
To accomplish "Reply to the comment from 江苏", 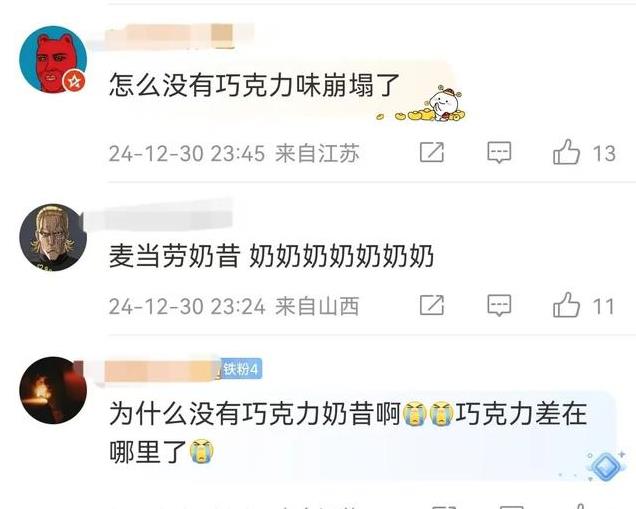I will click(499, 152).
